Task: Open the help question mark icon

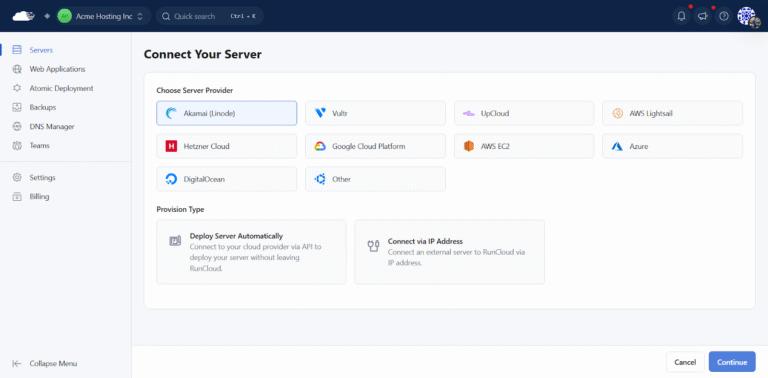Action: pos(724,16)
